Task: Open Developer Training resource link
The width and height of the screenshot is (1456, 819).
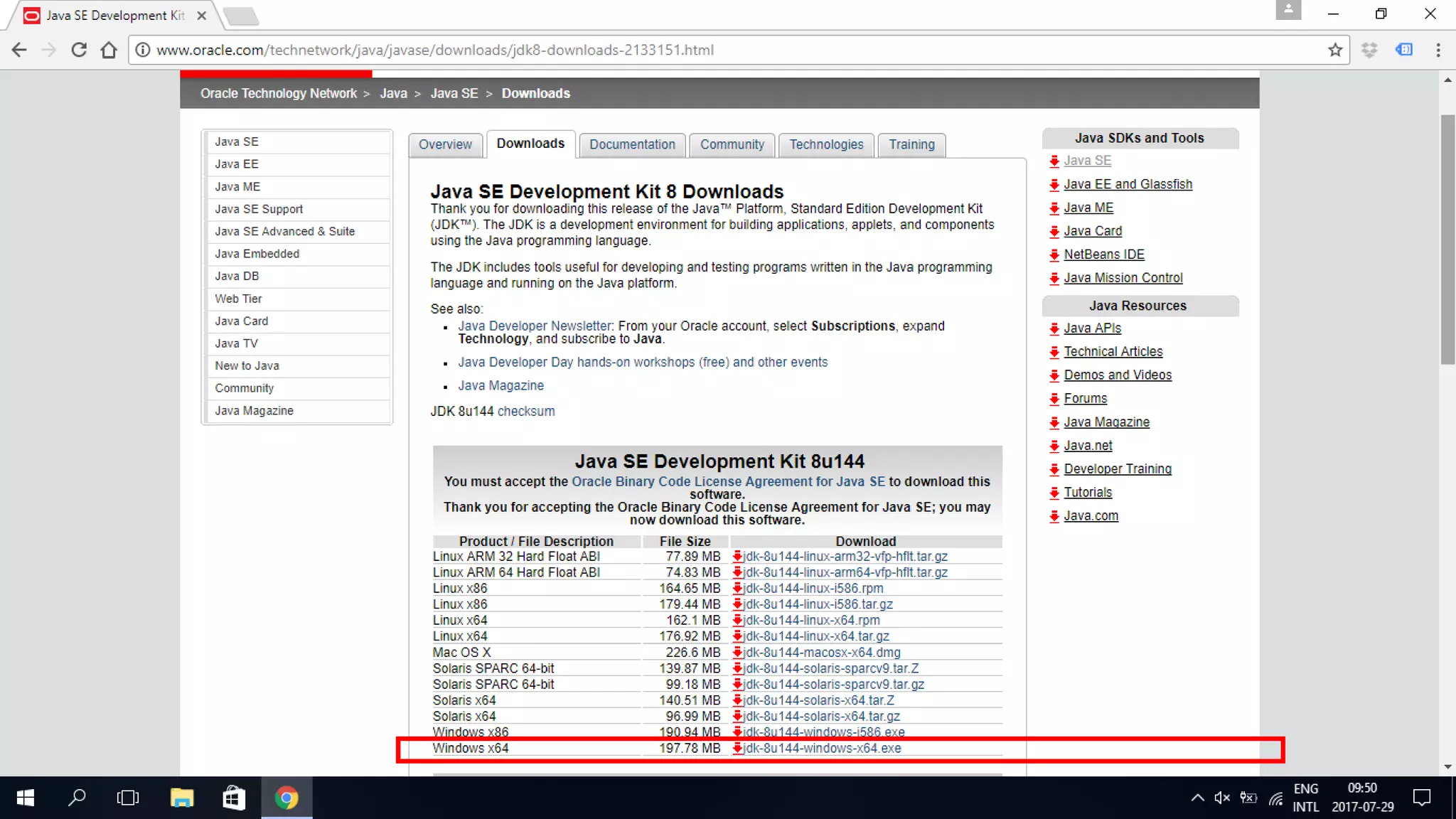Action: [x=1118, y=469]
